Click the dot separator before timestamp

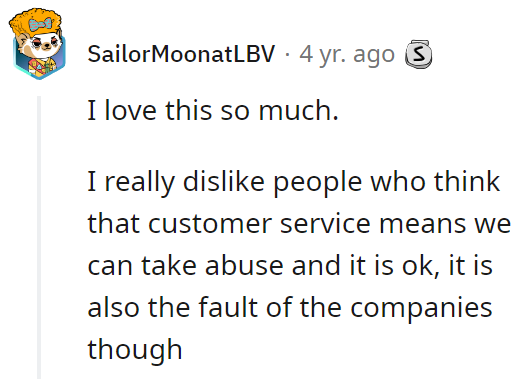(287, 55)
